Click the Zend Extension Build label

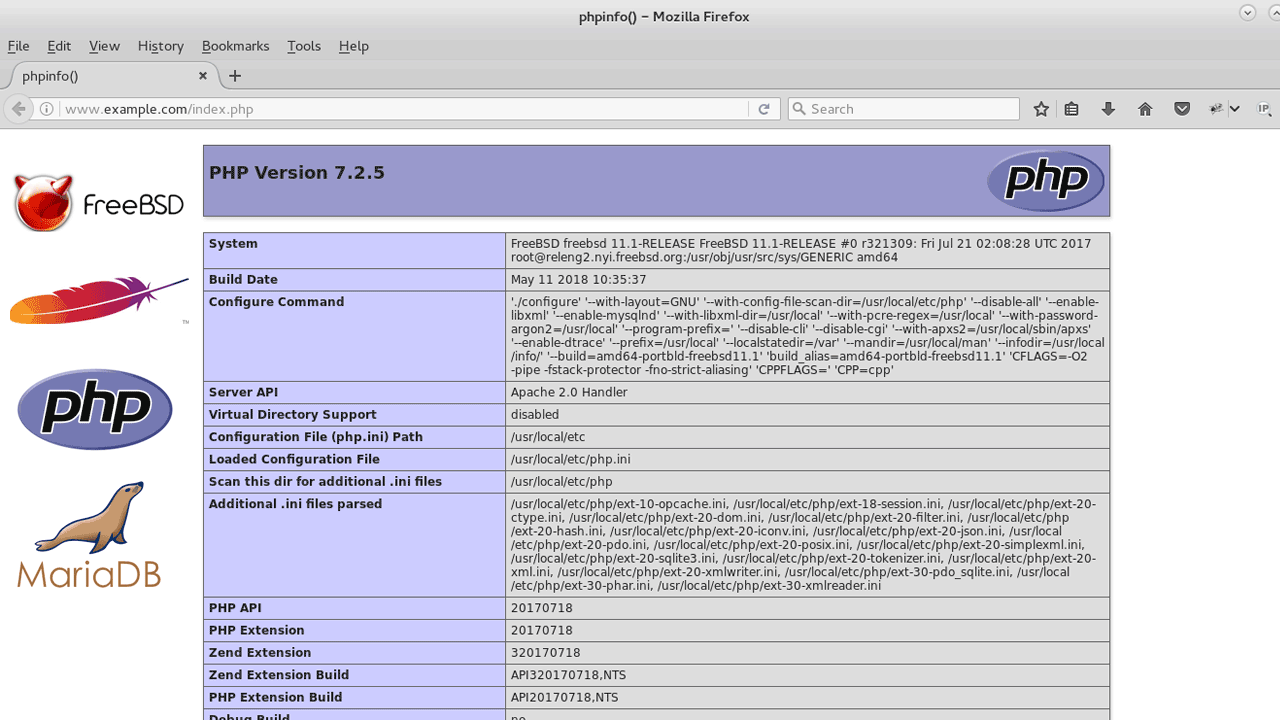(x=279, y=675)
